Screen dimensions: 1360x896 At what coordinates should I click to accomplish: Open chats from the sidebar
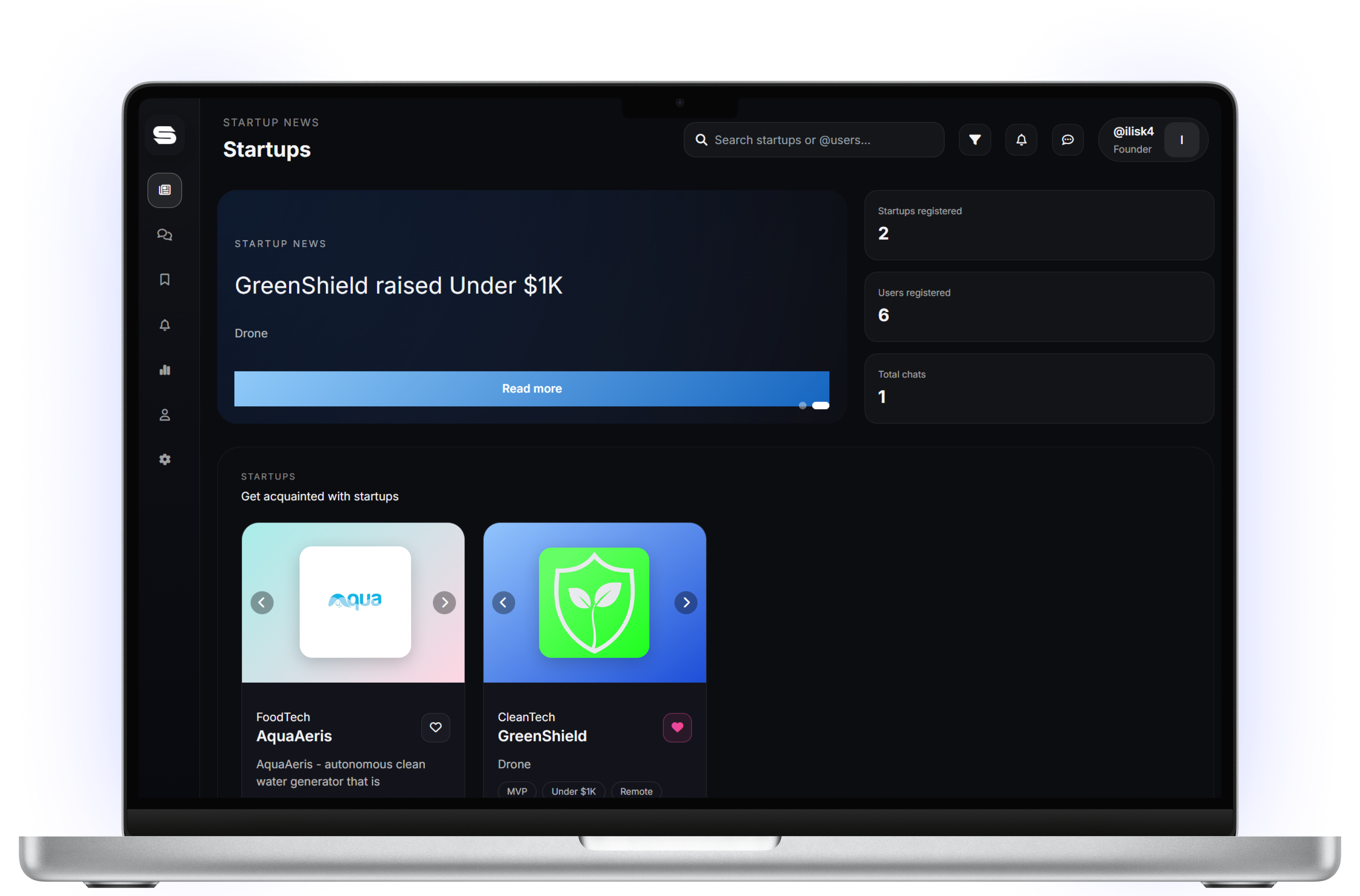[165, 235]
